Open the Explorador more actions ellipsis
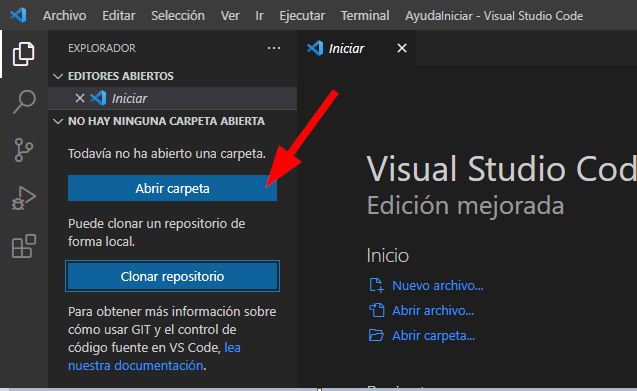The image size is (637, 391). (x=274, y=48)
